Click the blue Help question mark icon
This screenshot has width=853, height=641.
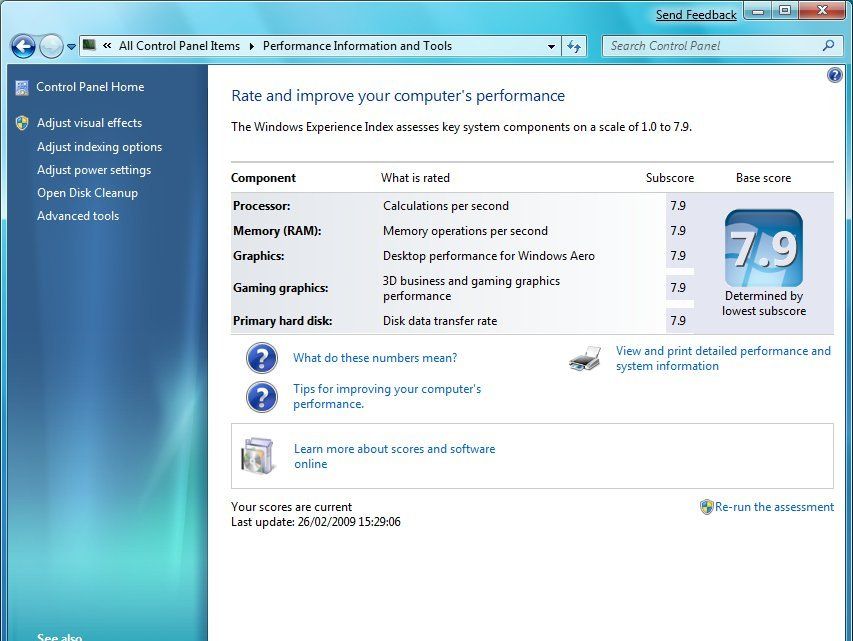[835, 75]
